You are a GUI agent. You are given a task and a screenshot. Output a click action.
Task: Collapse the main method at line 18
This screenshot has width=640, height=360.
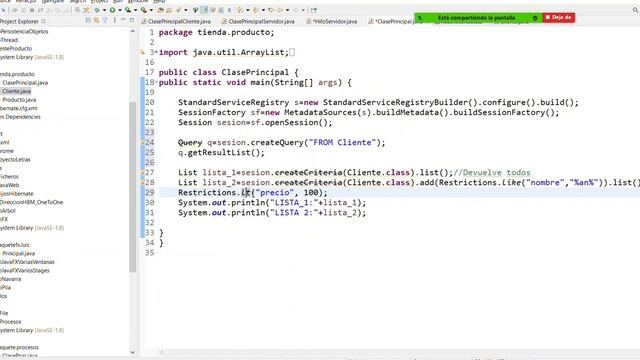point(156,82)
